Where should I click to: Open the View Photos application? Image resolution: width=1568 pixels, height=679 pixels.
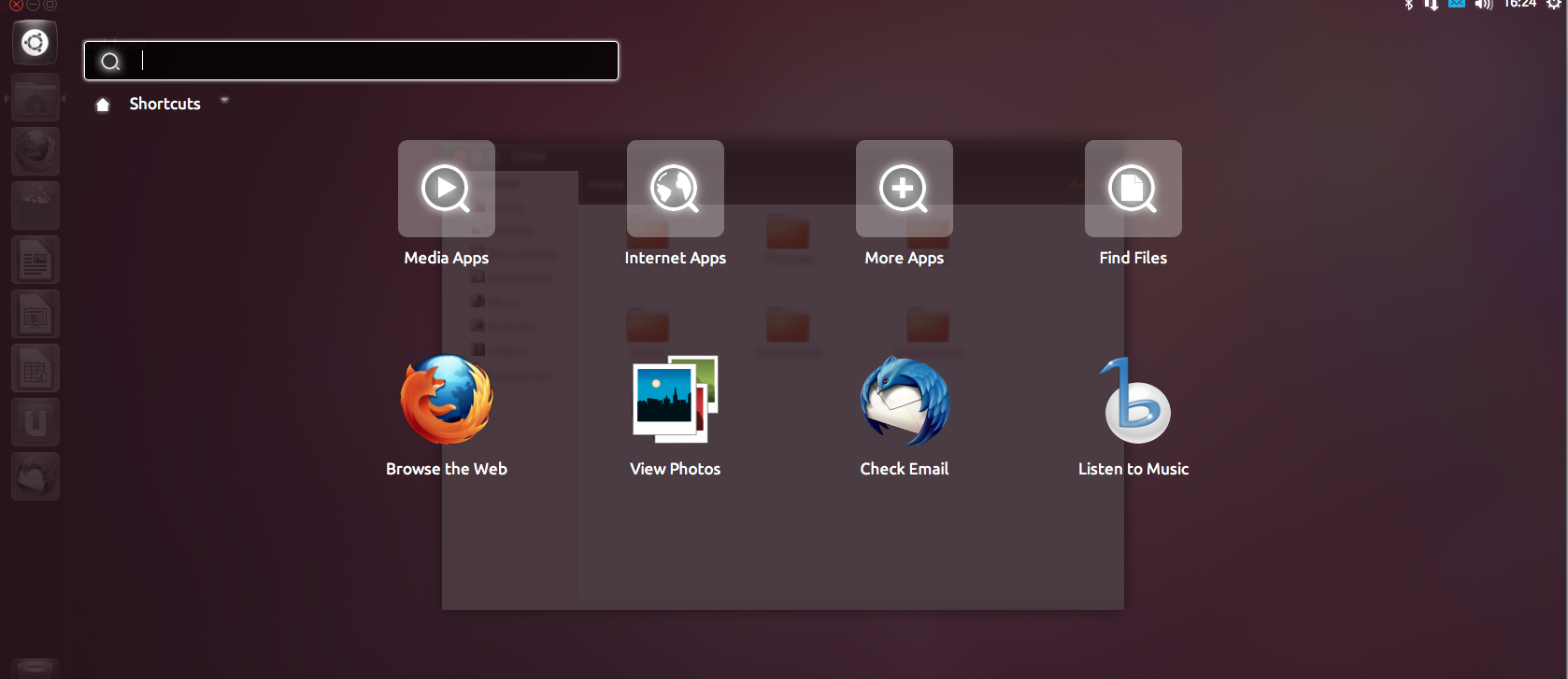tap(675, 400)
